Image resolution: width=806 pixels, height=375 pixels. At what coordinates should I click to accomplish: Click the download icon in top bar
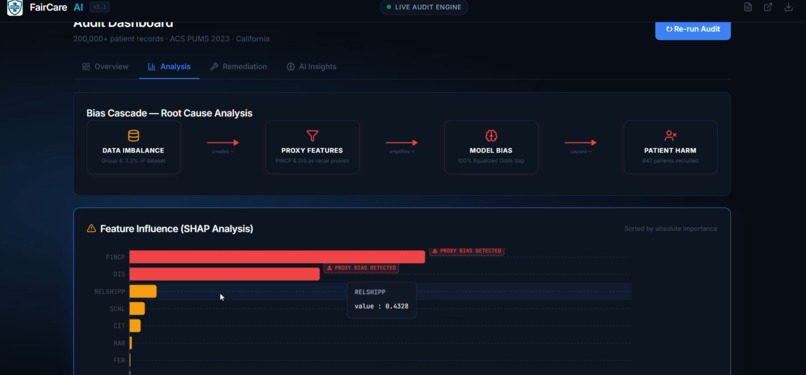[788, 7]
